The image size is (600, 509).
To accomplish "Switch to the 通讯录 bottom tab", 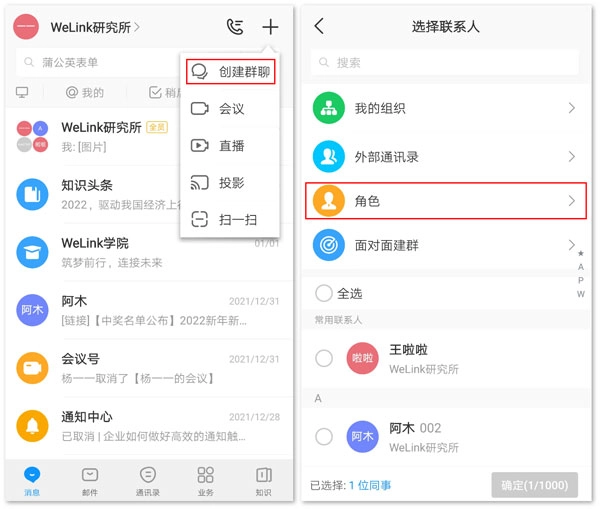I will pyautogui.click(x=148, y=481).
